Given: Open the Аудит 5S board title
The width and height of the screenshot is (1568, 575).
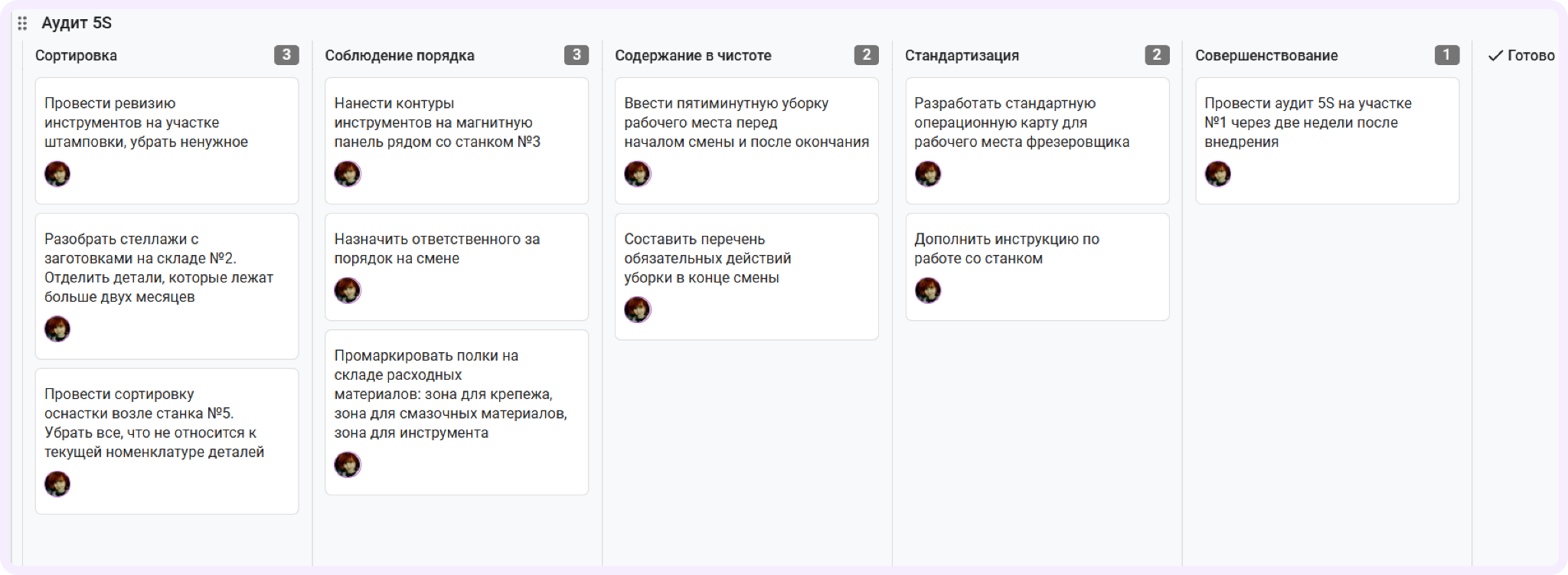Looking at the screenshot, I should [x=77, y=23].
